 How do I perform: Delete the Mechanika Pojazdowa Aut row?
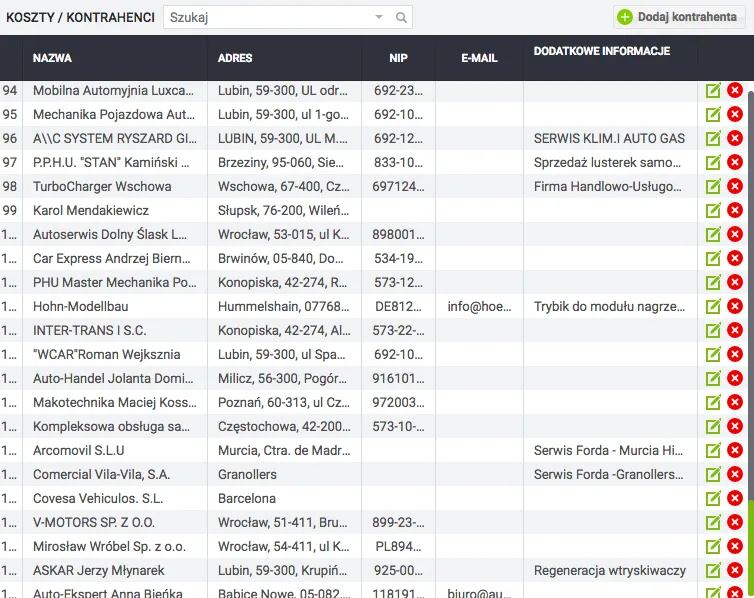[x=735, y=114]
